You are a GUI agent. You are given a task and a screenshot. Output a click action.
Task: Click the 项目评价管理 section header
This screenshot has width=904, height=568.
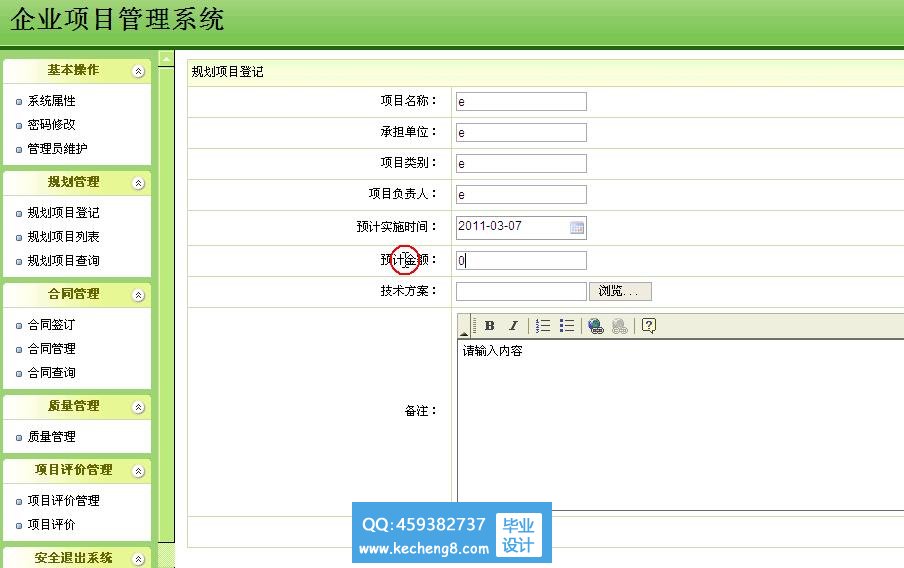[x=77, y=471]
